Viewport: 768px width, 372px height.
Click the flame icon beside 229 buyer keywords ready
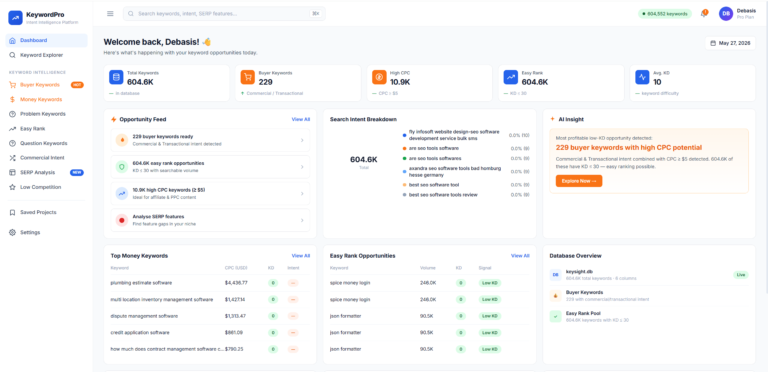(x=122, y=140)
